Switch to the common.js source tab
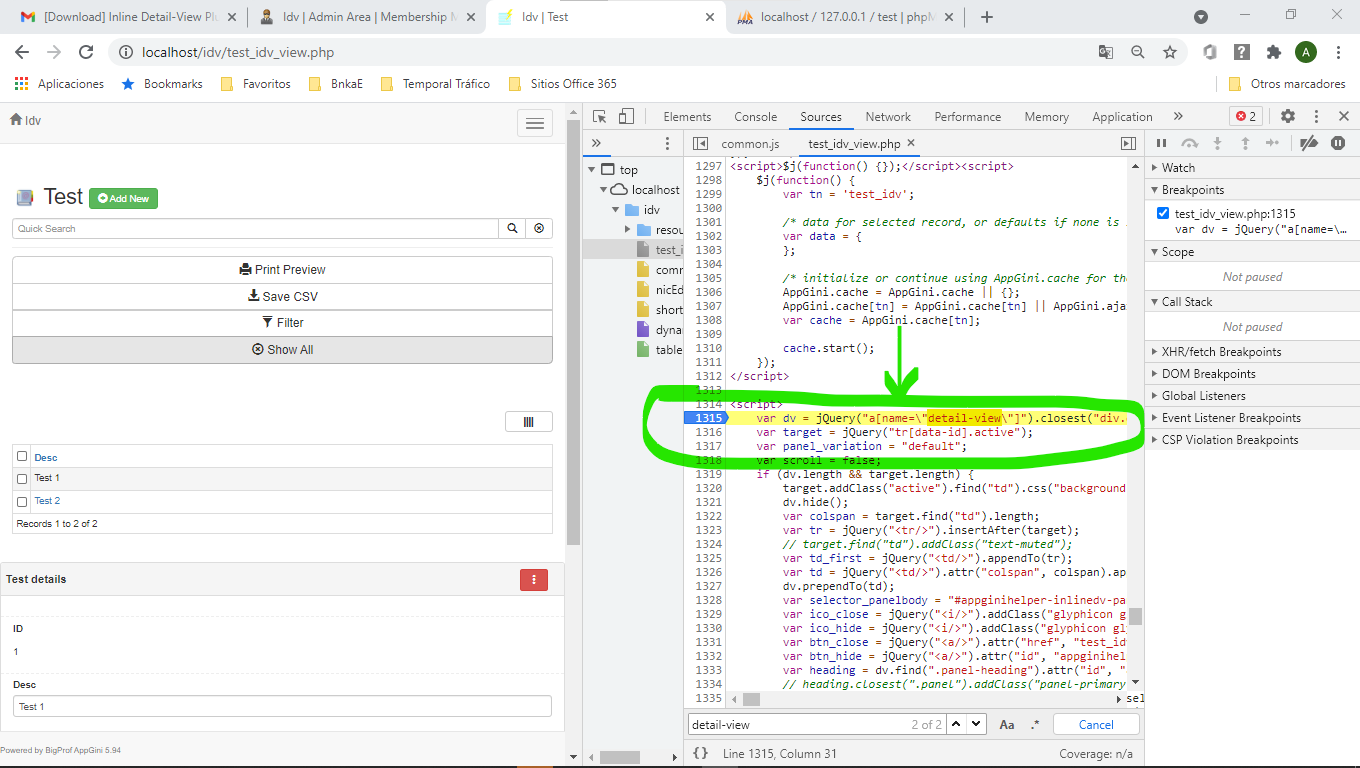Image resolution: width=1360 pixels, height=768 pixels. (x=750, y=144)
